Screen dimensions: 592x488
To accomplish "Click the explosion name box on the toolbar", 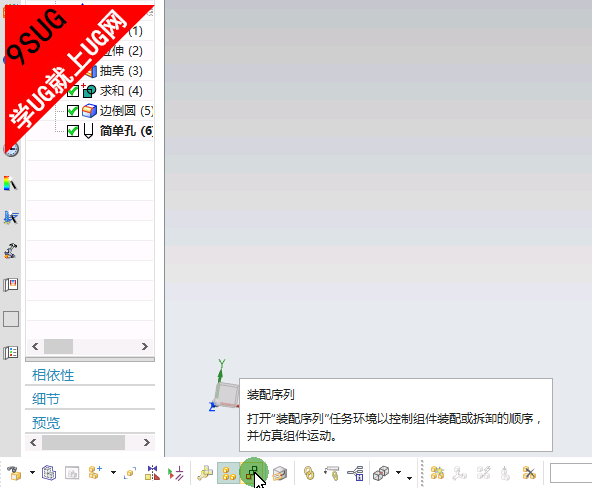I will pos(571,473).
